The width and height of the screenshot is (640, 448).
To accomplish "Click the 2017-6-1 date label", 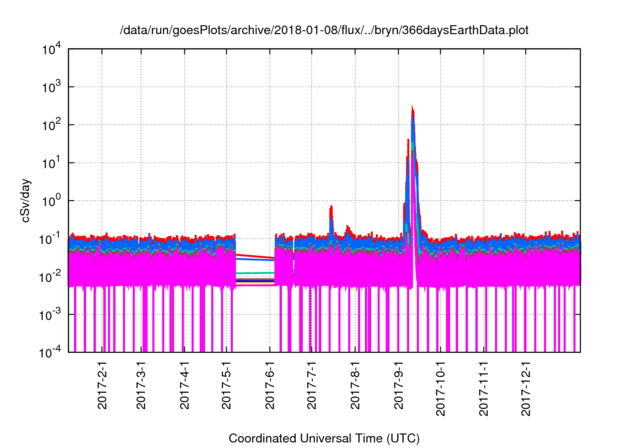I will (270, 385).
